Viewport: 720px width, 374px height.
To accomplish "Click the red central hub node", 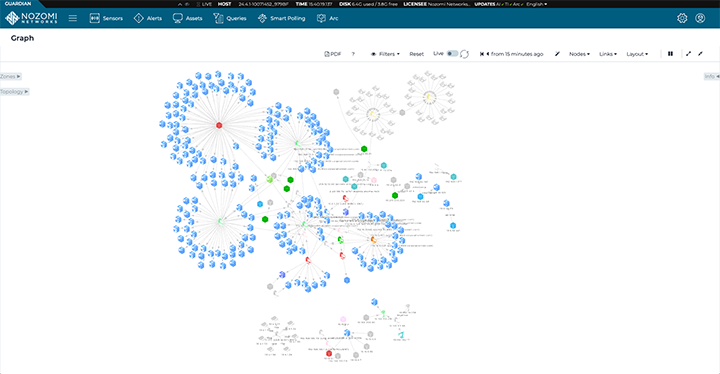I will tap(219, 125).
